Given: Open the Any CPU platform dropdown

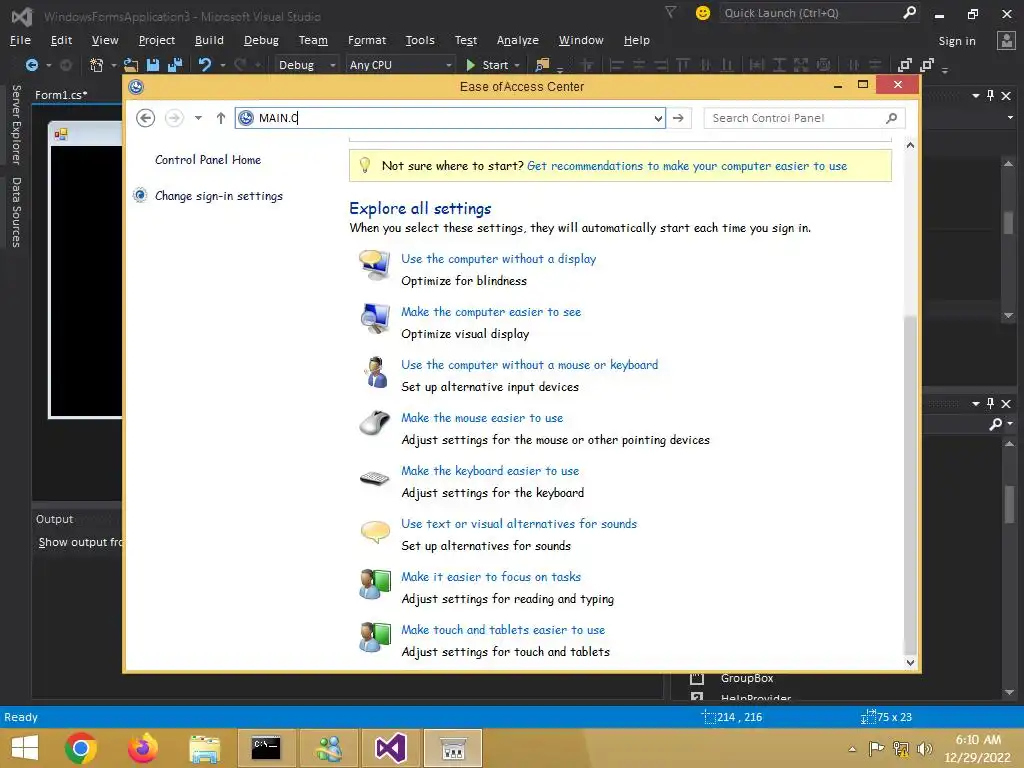Looking at the screenshot, I should (400, 65).
